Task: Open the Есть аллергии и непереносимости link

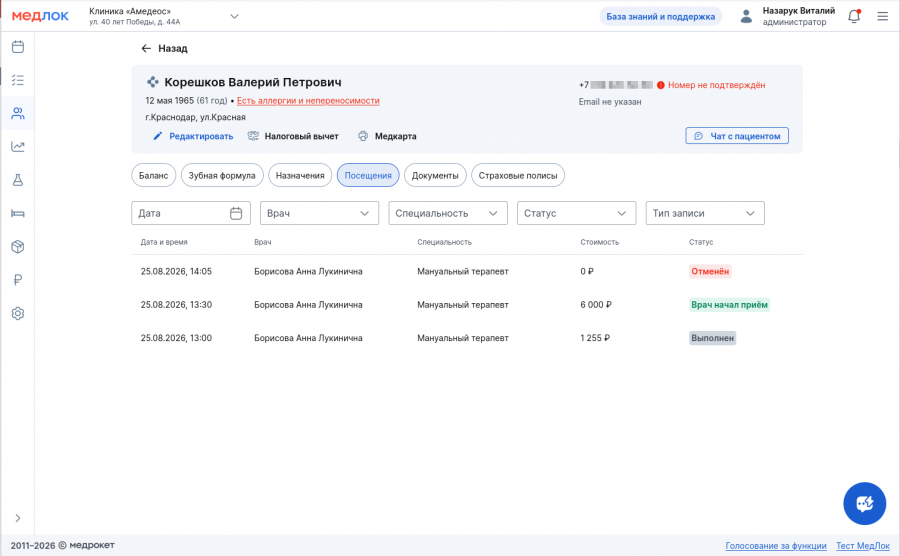Action: click(308, 100)
